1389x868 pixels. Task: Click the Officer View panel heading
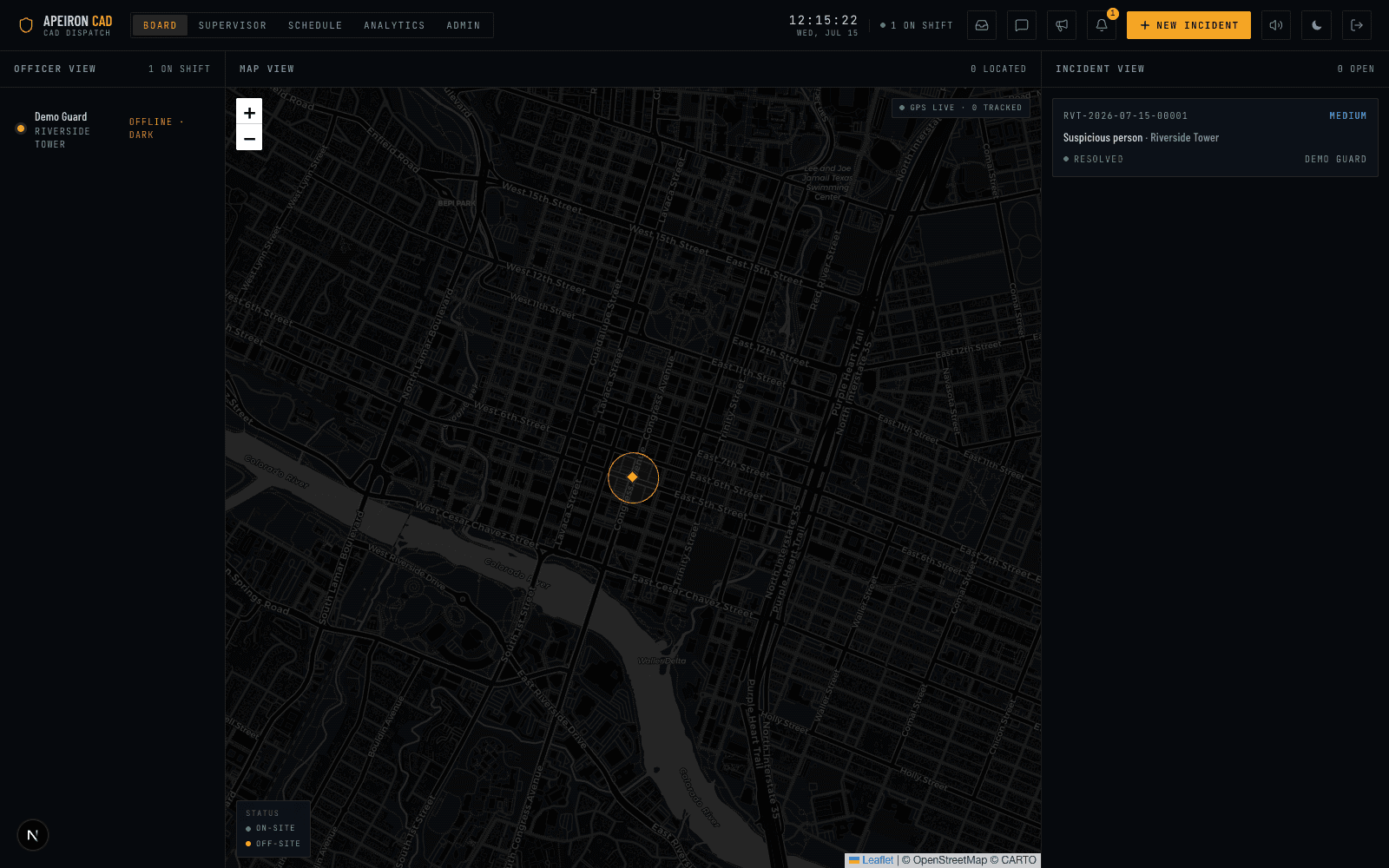coord(55,69)
